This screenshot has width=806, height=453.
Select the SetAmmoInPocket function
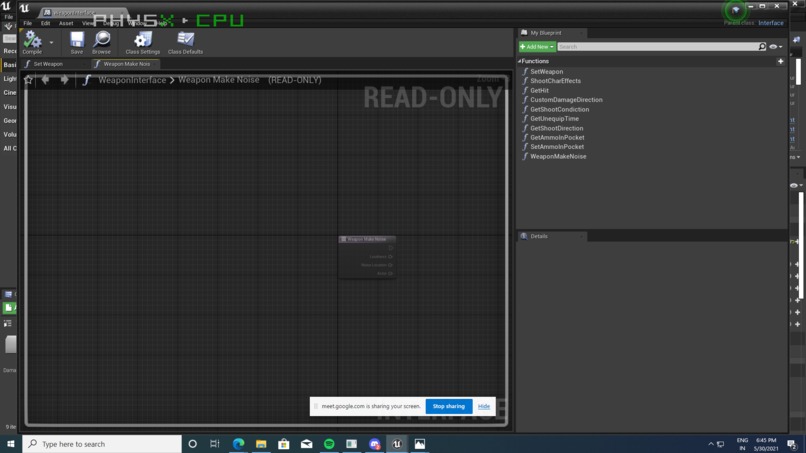point(557,147)
